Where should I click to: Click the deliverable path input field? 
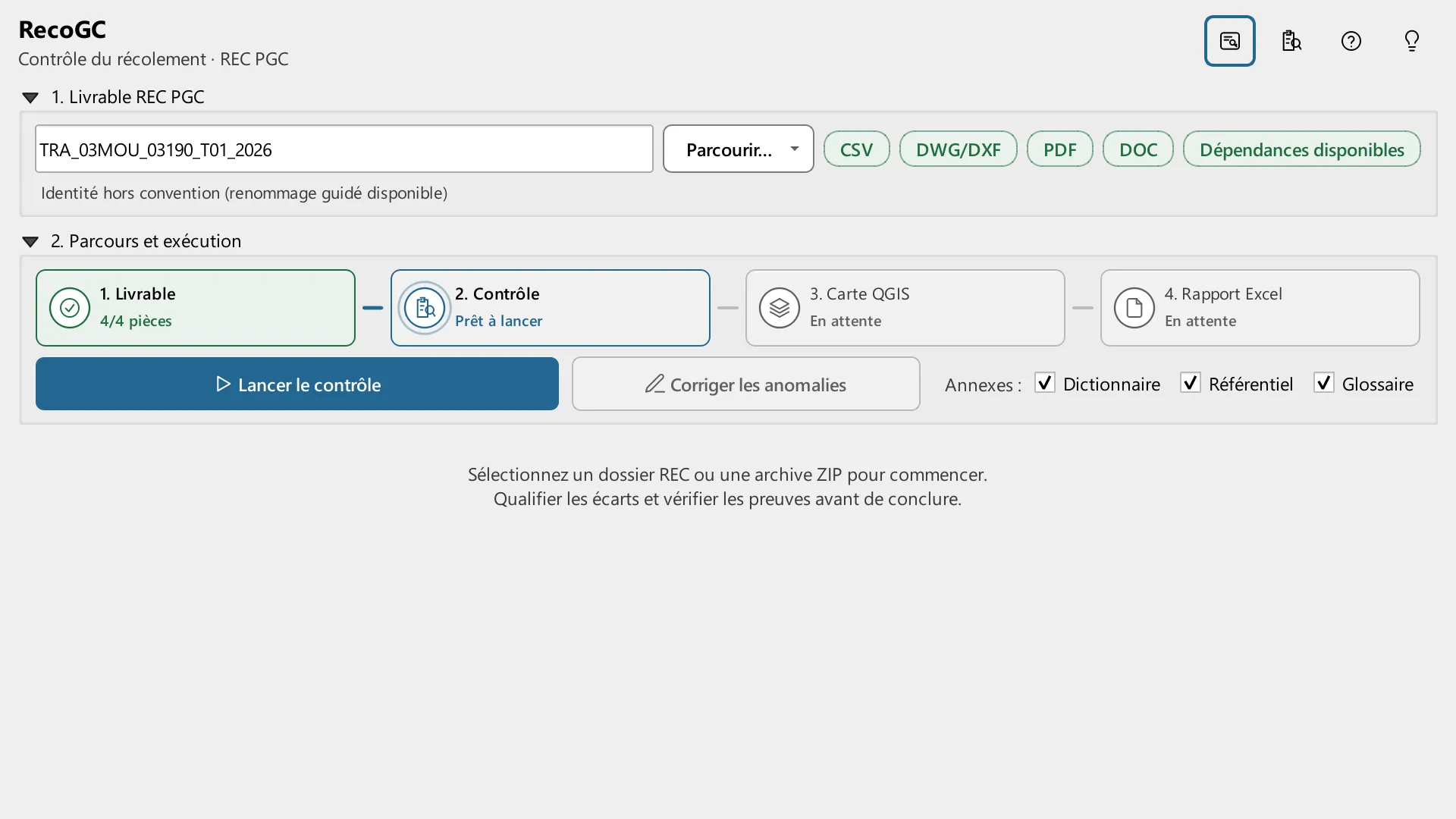(344, 149)
